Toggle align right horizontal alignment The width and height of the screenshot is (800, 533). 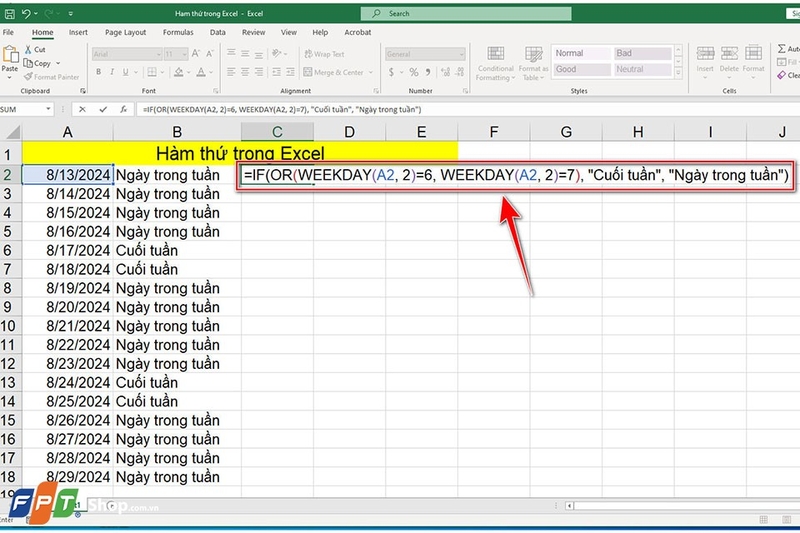click(x=259, y=72)
